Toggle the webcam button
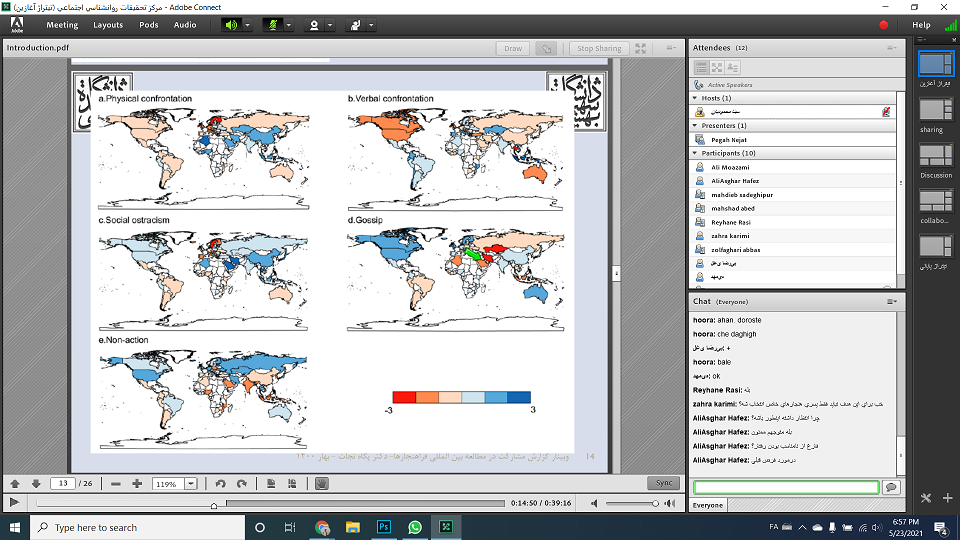The height and width of the screenshot is (540, 960). click(314, 25)
